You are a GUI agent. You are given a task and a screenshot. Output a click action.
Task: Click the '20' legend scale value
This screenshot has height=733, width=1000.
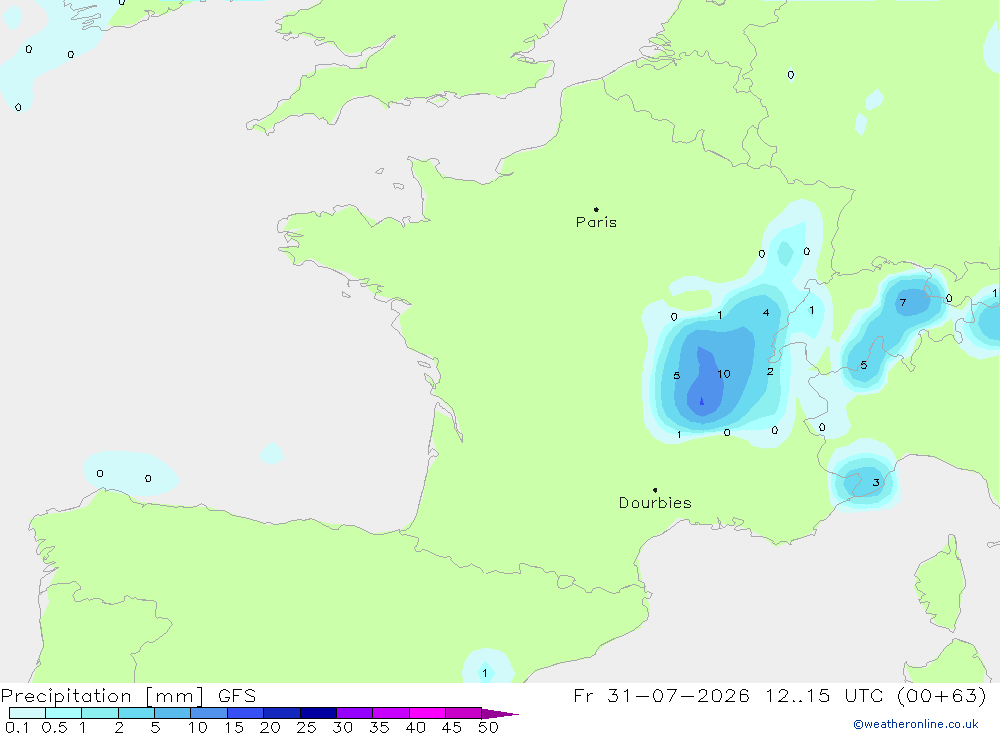pos(270,727)
